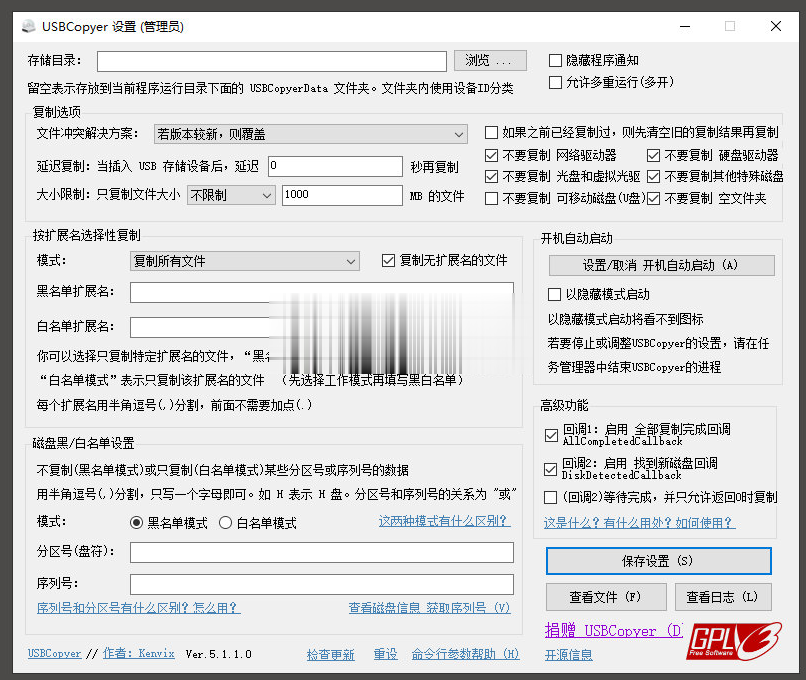The image size is (806, 680).
Task: Open the 模式 复制所有文件 dropdown
Action: click(244, 261)
